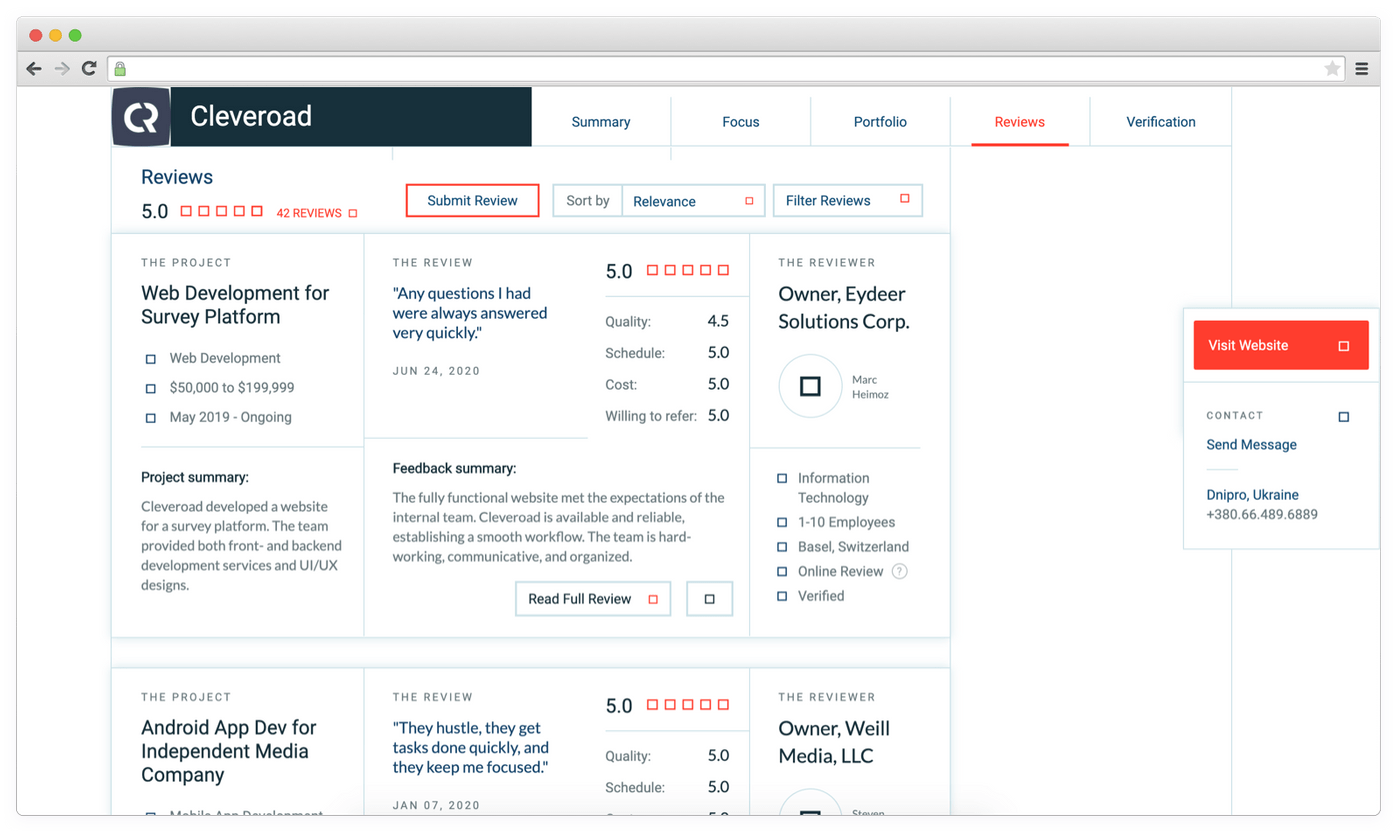Switch to the Portfolio tab
1400x831 pixels.
(x=880, y=122)
